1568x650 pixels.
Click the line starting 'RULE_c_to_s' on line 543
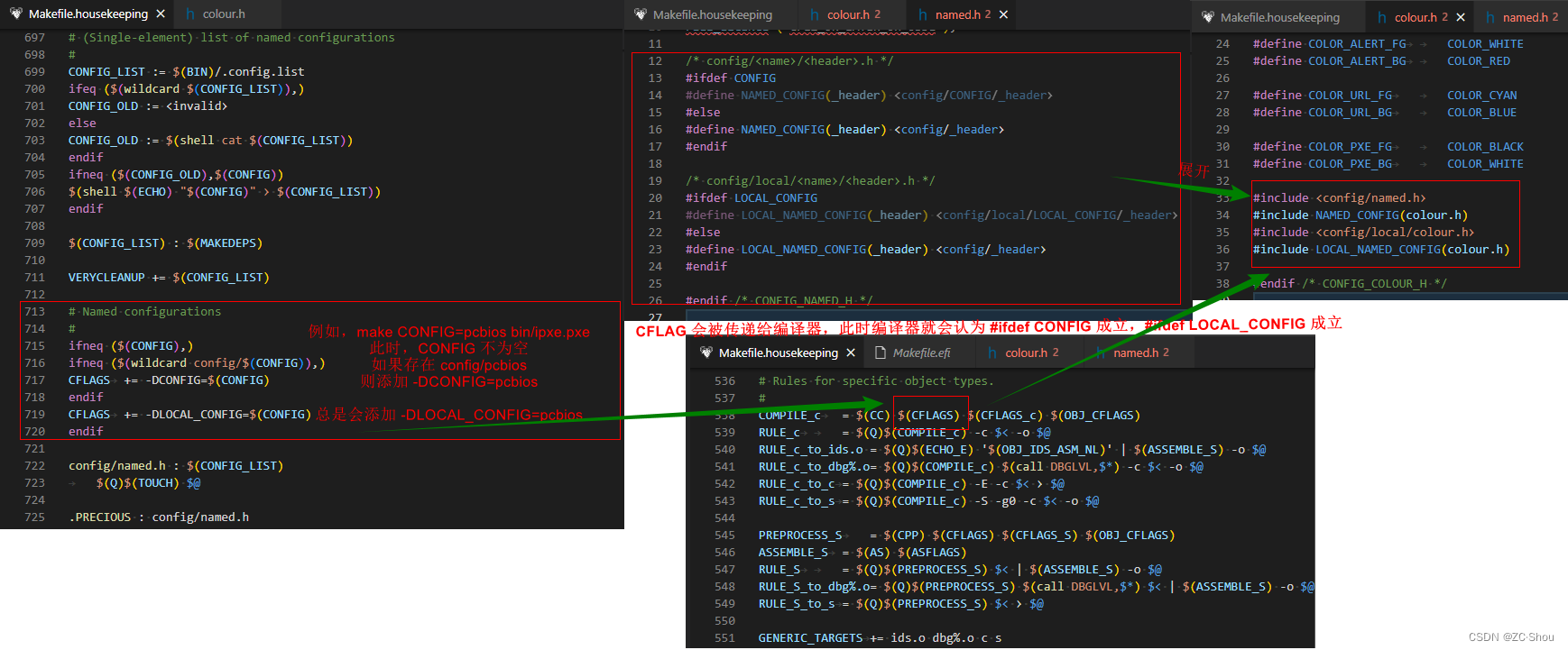928,500
